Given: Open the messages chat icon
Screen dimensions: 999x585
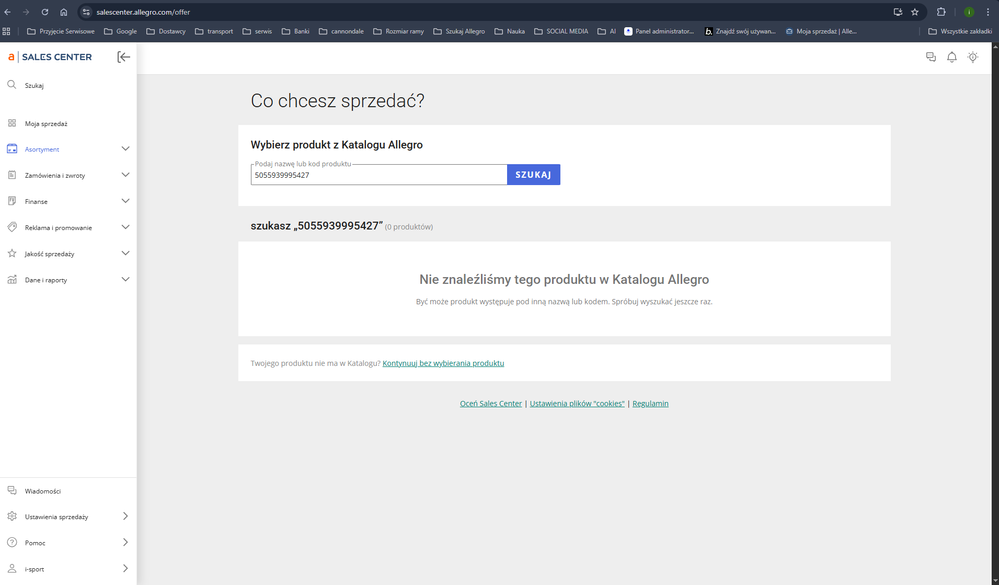Looking at the screenshot, I should [x=931, y=57].
